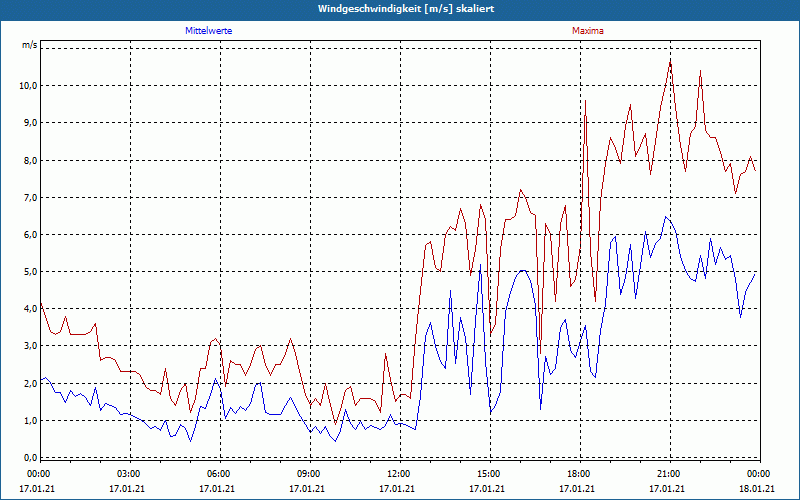Select the blue Mittelwerte legend label

click(x=209, y=31)
